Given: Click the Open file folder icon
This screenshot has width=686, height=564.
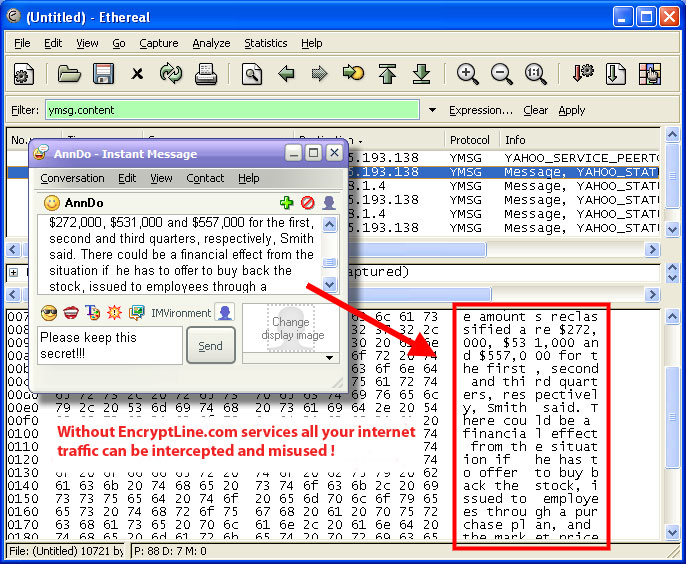Looking at the screenshot, I should [x=69, y=74].
